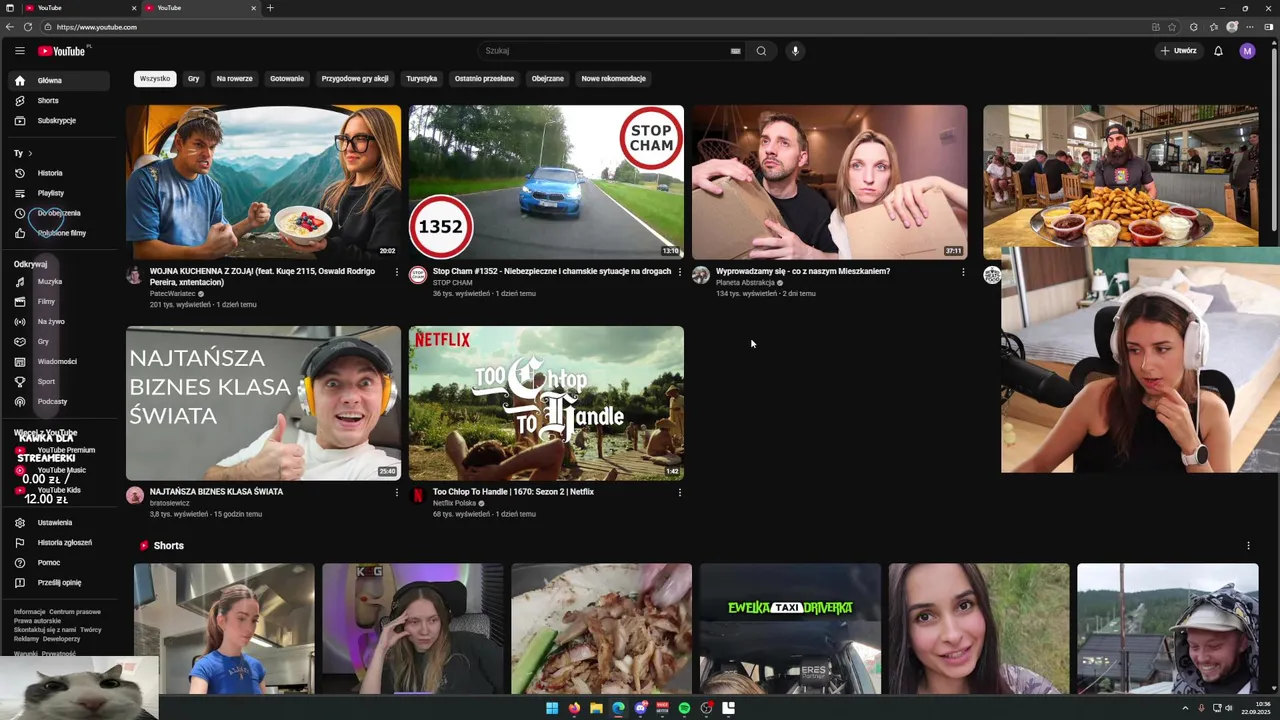
Task: Open Spotify from the taskbar
Action: click(x=684, y=708)
